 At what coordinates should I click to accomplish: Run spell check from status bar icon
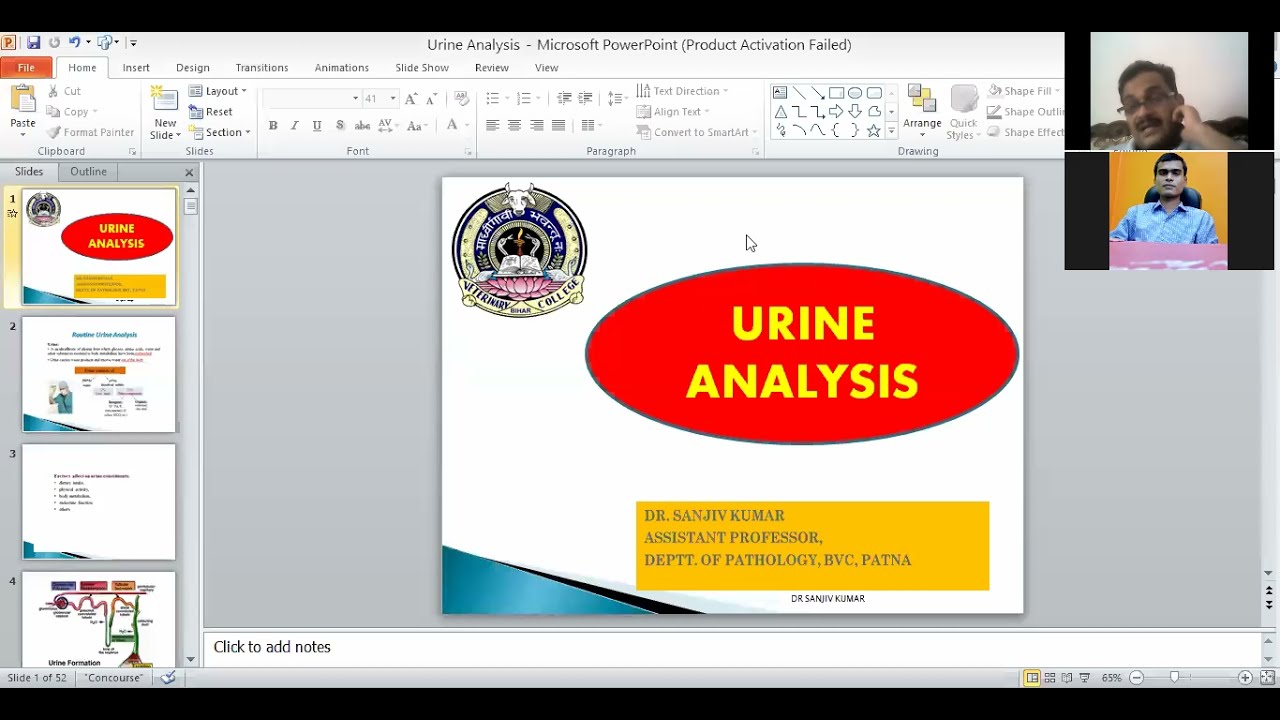click(168, 678)
